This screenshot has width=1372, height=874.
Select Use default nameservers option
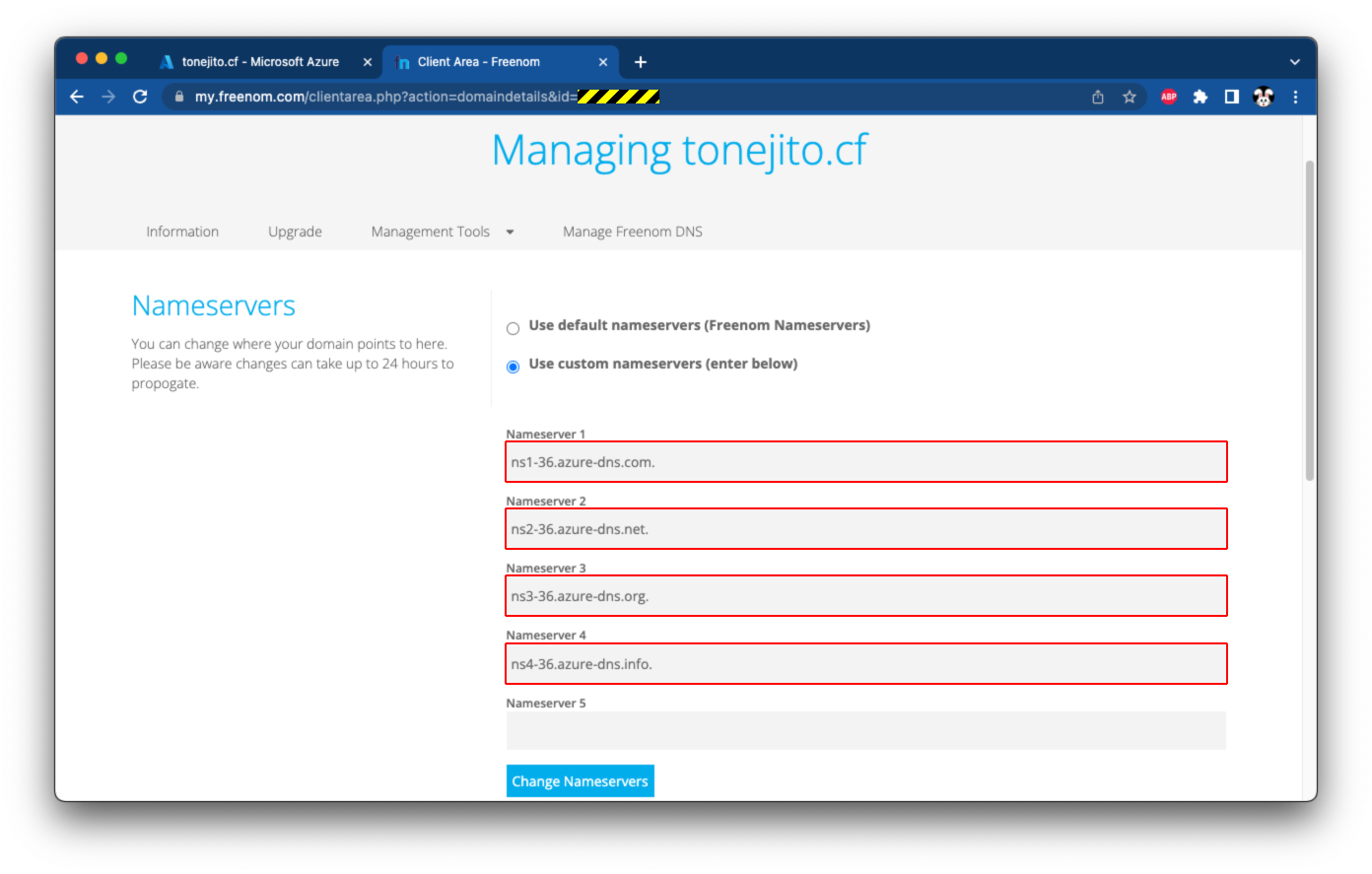(x=513, y=328)
